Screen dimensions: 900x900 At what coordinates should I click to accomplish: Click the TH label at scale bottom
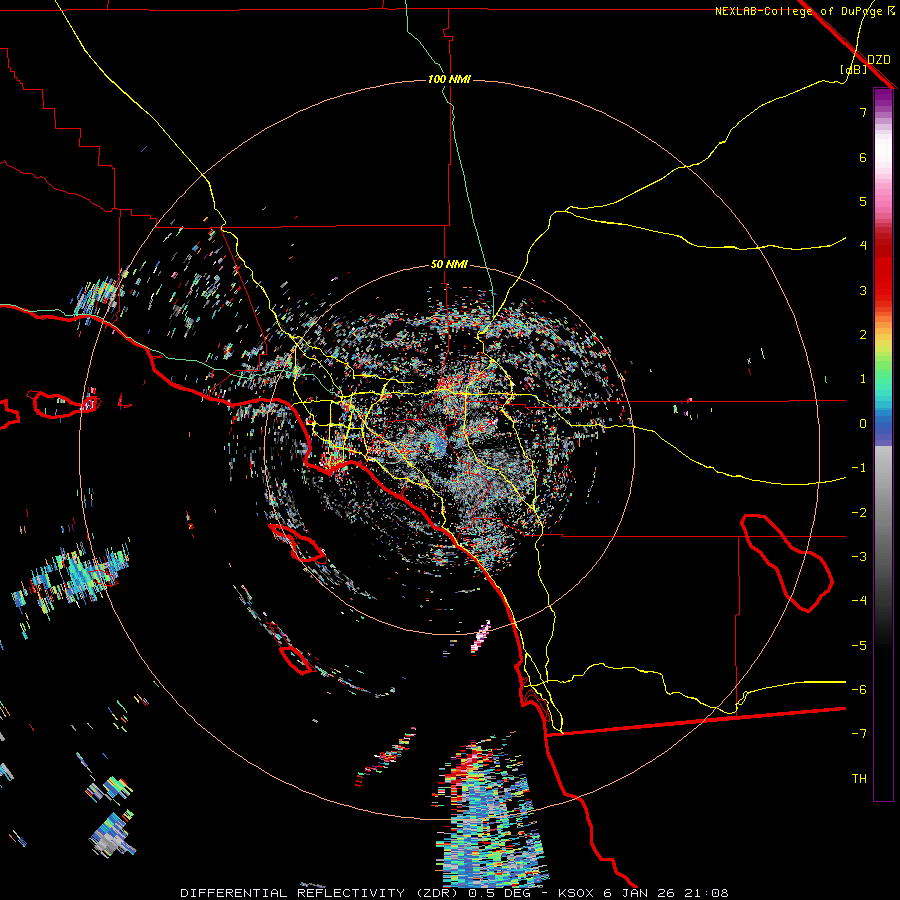(x=859, y=779)
